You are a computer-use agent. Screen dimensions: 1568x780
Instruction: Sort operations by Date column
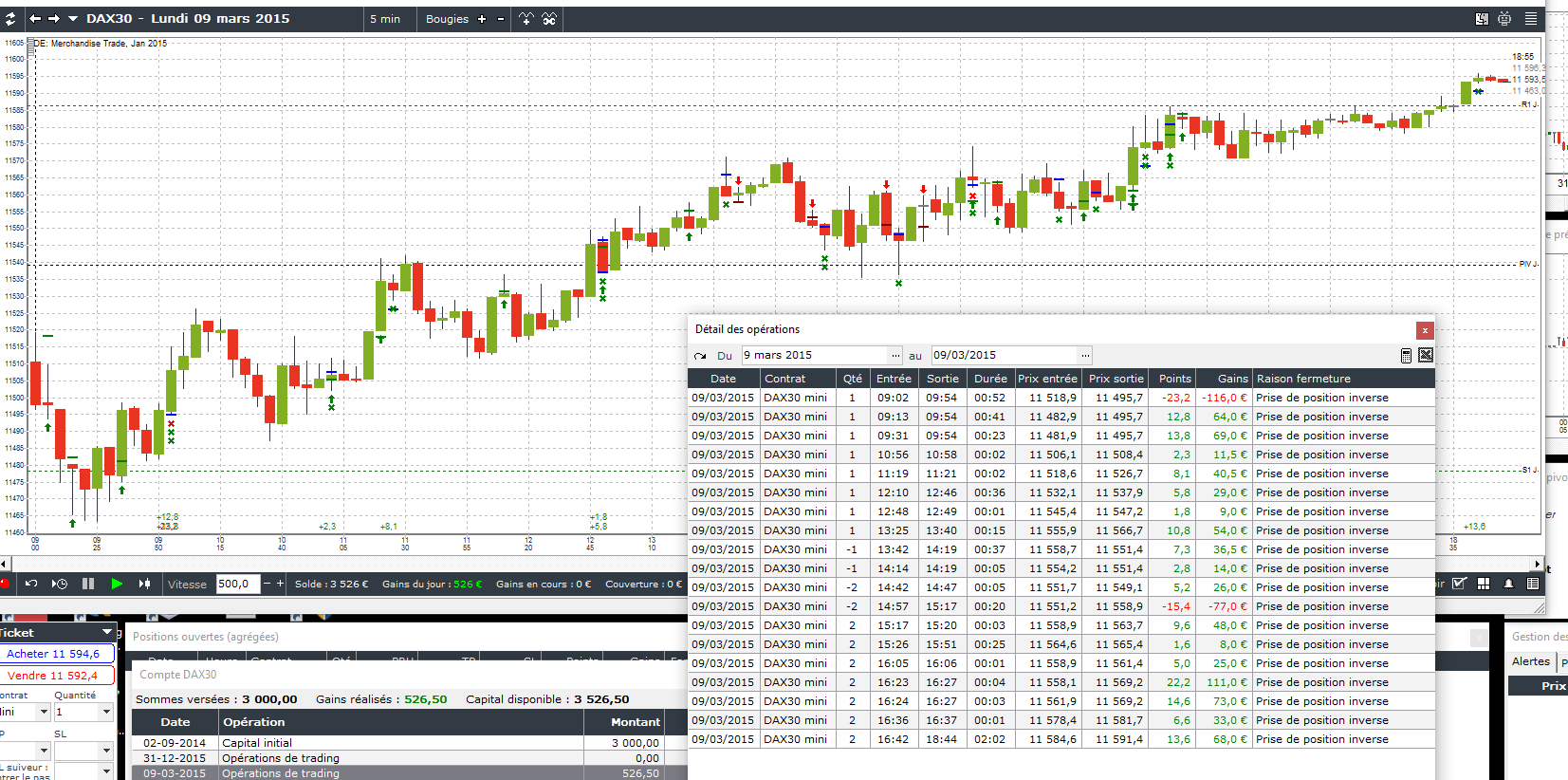pos(724,379)
